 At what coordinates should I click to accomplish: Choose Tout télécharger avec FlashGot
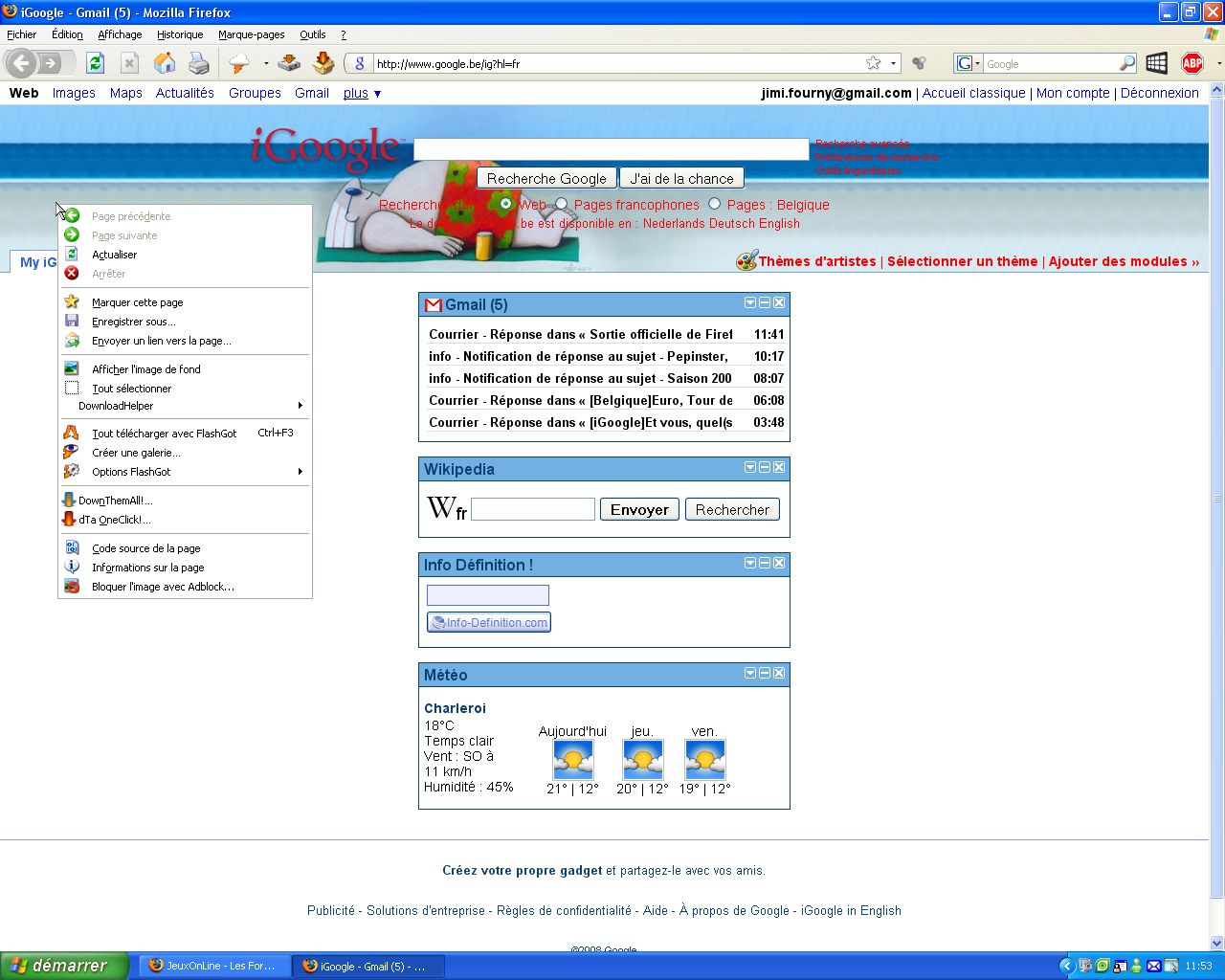click(x=186, y=434)
